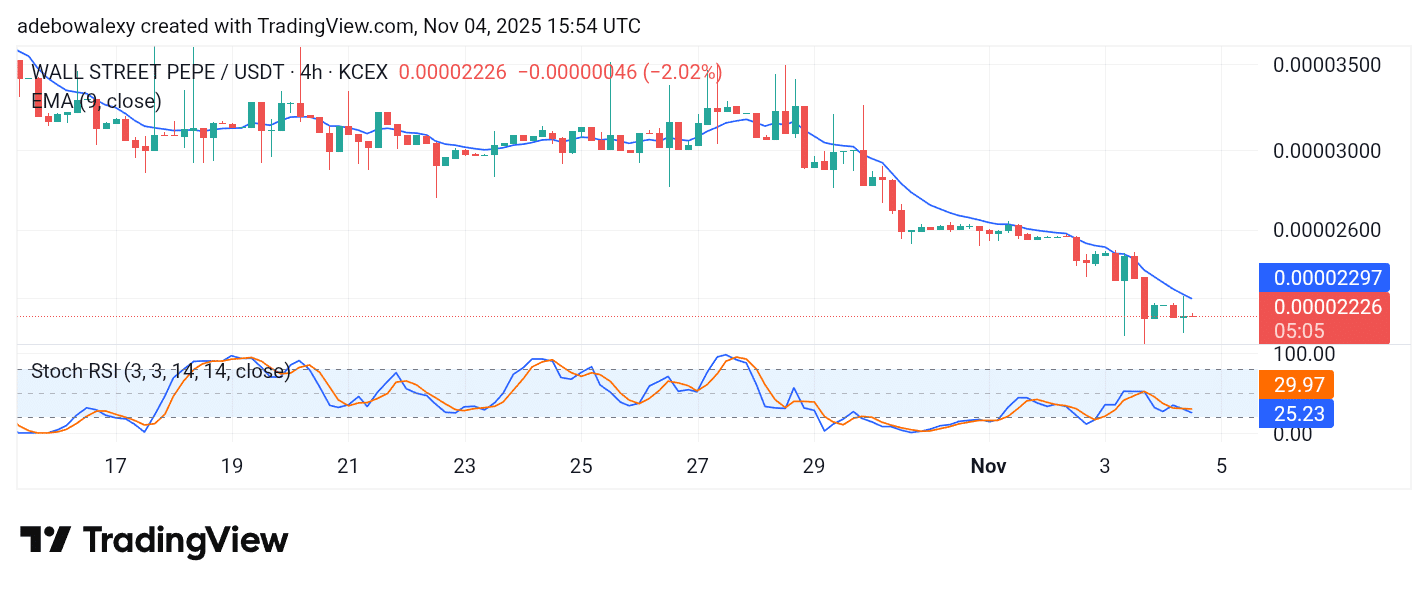The width and height of the screenshot is (1428, 591).
Task: Select the 29 label on the date axis
Action: coord(814,465)
